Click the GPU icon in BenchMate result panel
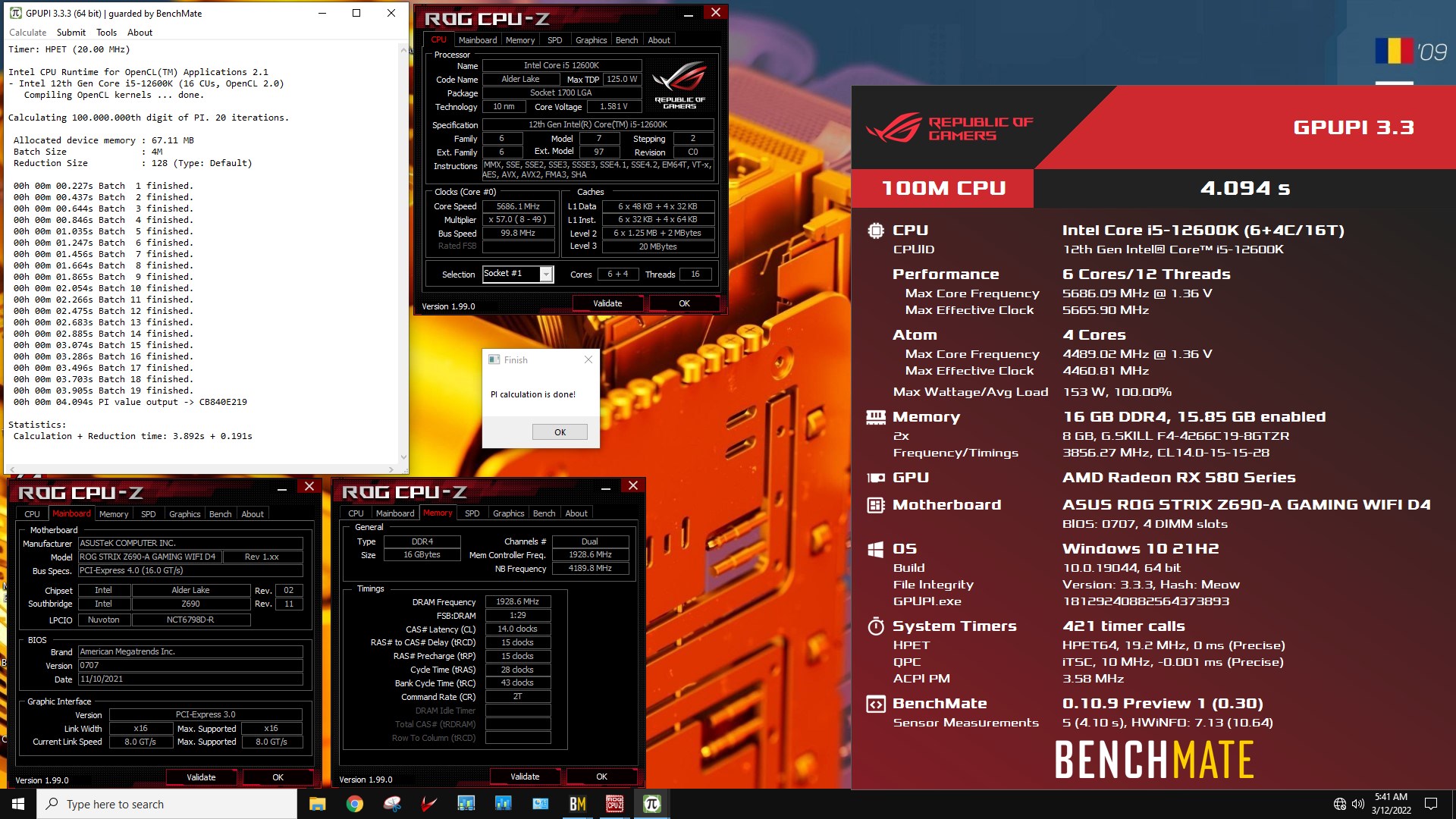Screen dimensions: 1456x819 pyautogui.click(x=876, y=478)
